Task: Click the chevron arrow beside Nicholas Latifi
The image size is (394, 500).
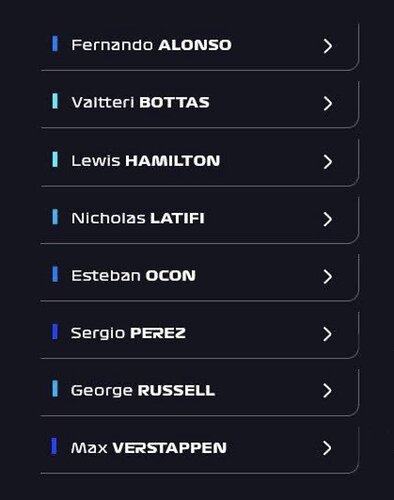Action: pyautogui.click(x=328, y=219)
